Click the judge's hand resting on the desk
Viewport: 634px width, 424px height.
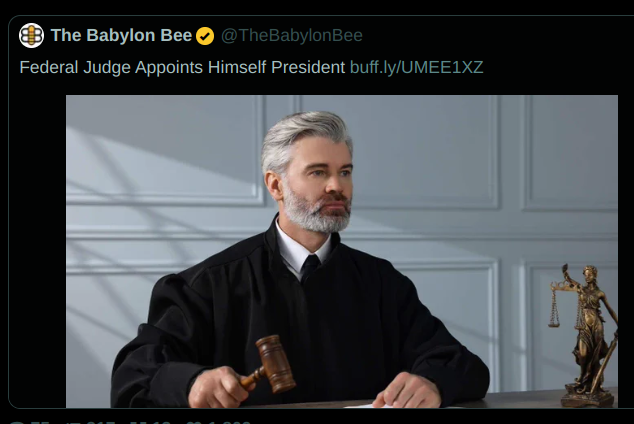coord(406,389)
